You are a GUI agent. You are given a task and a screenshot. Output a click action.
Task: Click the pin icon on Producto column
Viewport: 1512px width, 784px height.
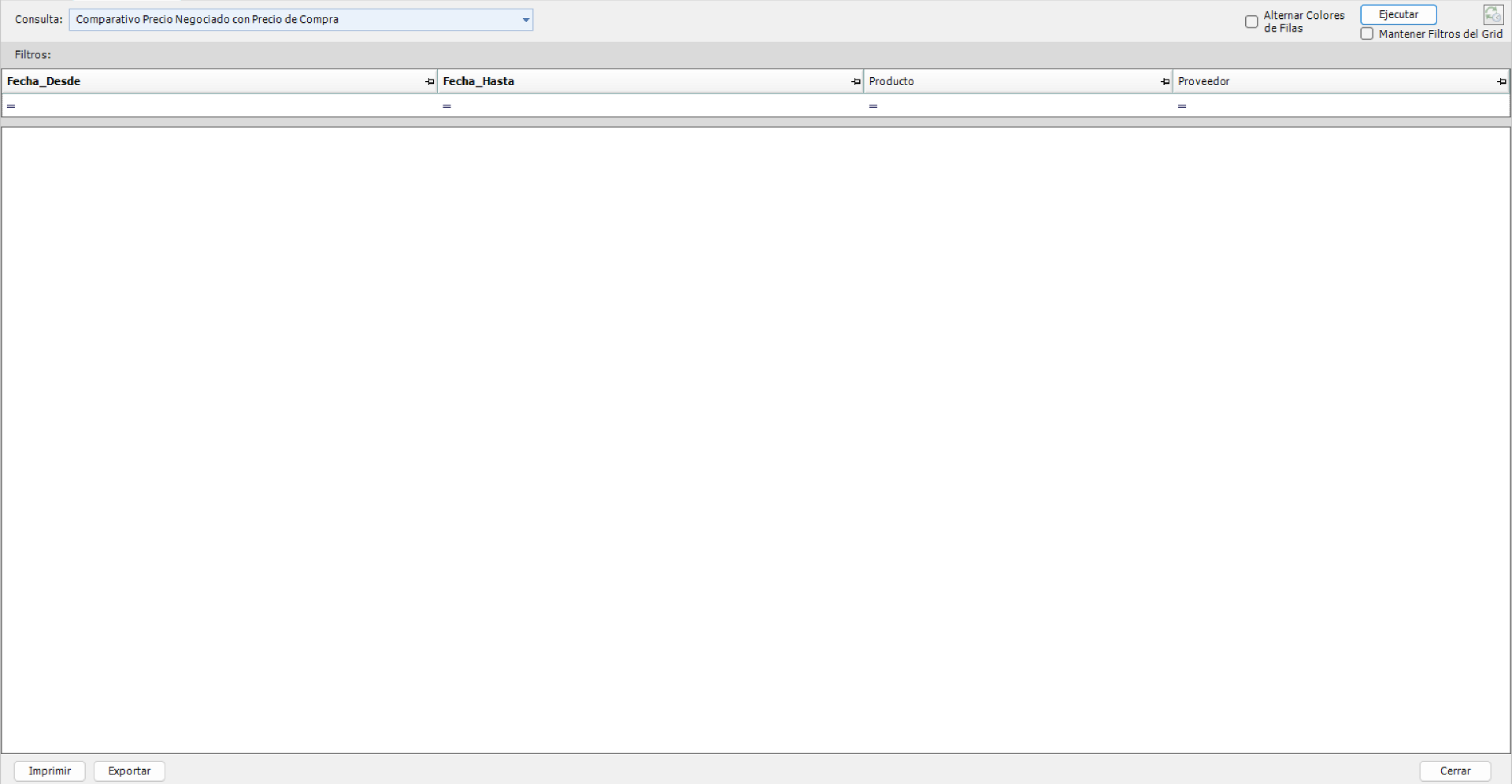[1165, 81]
